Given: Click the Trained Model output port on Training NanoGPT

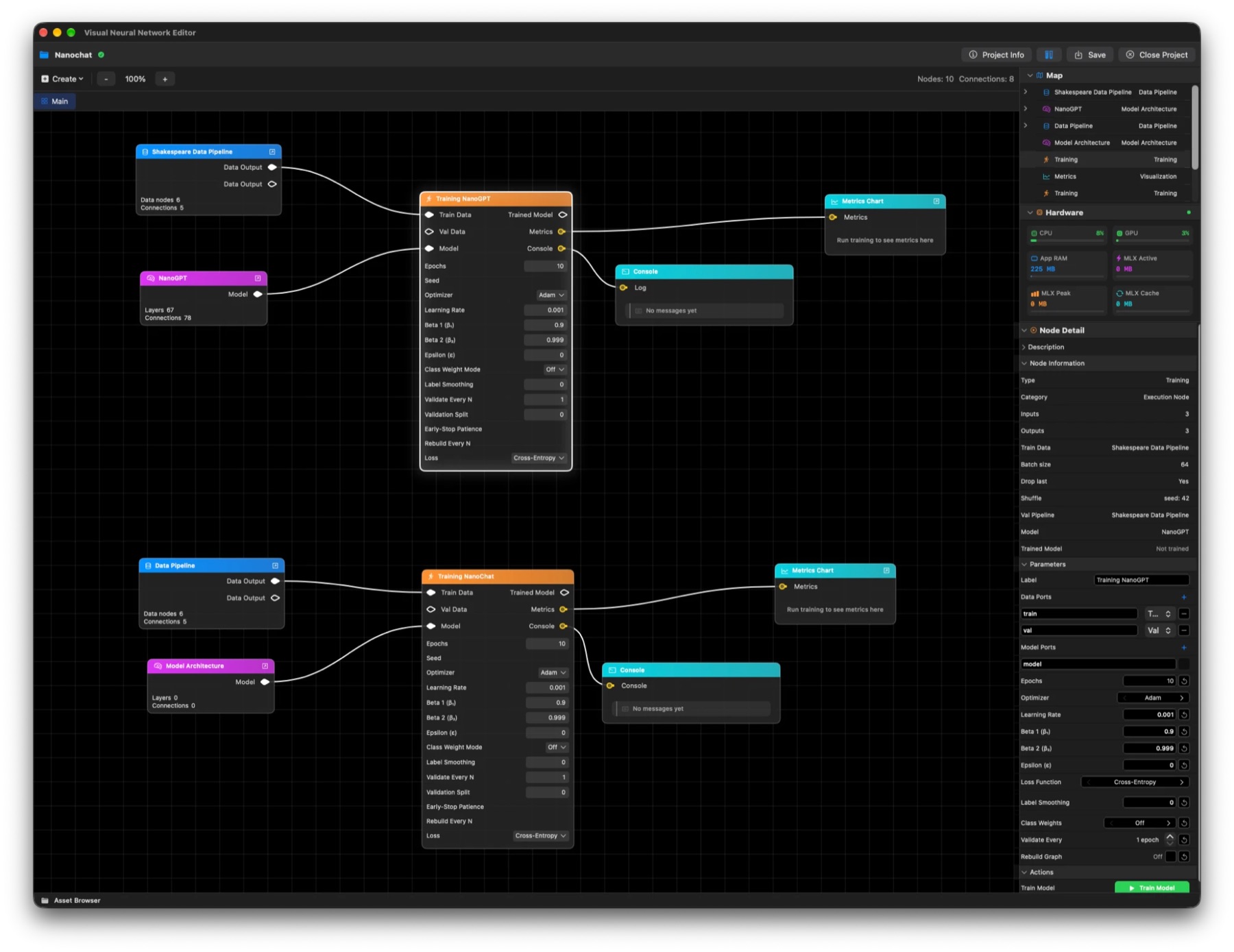Looking at the screenshot, I should coord(563,215).
